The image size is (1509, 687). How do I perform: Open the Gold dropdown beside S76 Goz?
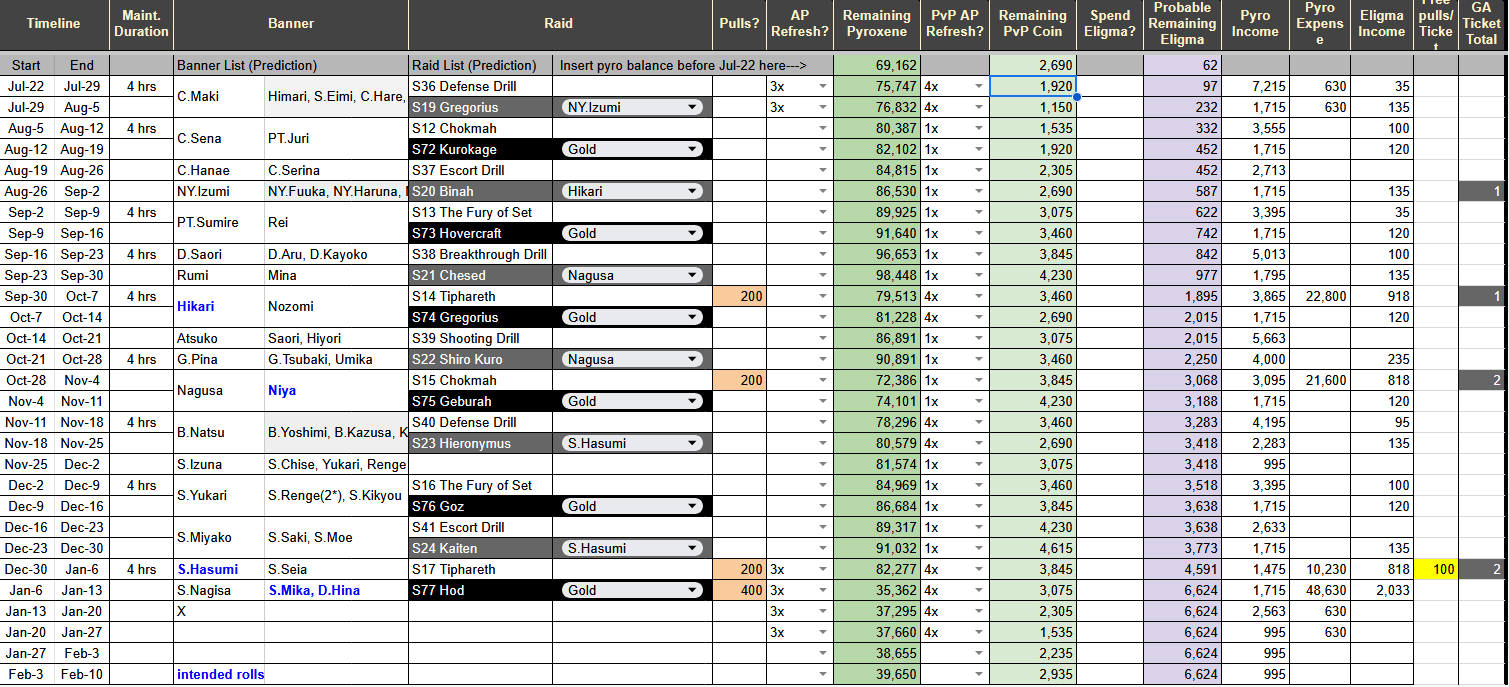pos(631,506)
